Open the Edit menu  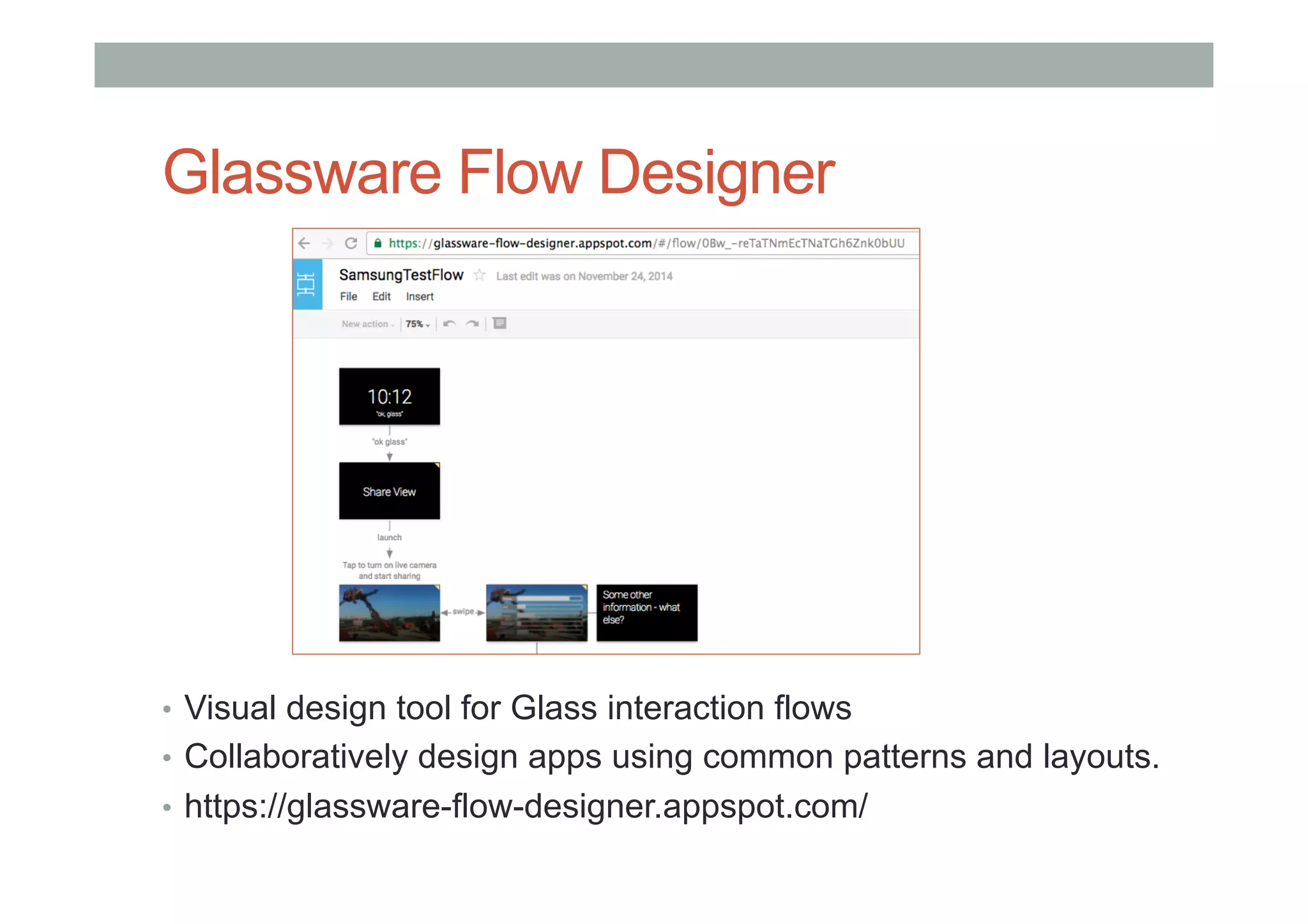381,297
